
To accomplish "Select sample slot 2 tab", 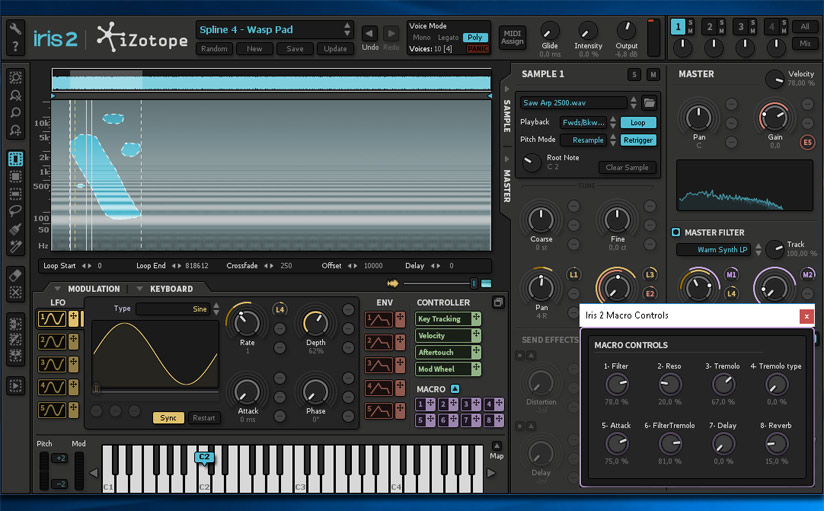I will [709, 27].
